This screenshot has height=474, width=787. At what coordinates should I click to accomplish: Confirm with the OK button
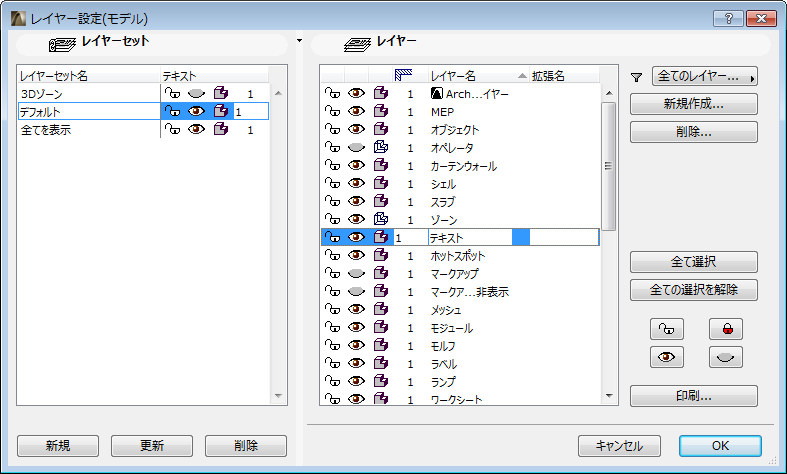tap(720, 445)
